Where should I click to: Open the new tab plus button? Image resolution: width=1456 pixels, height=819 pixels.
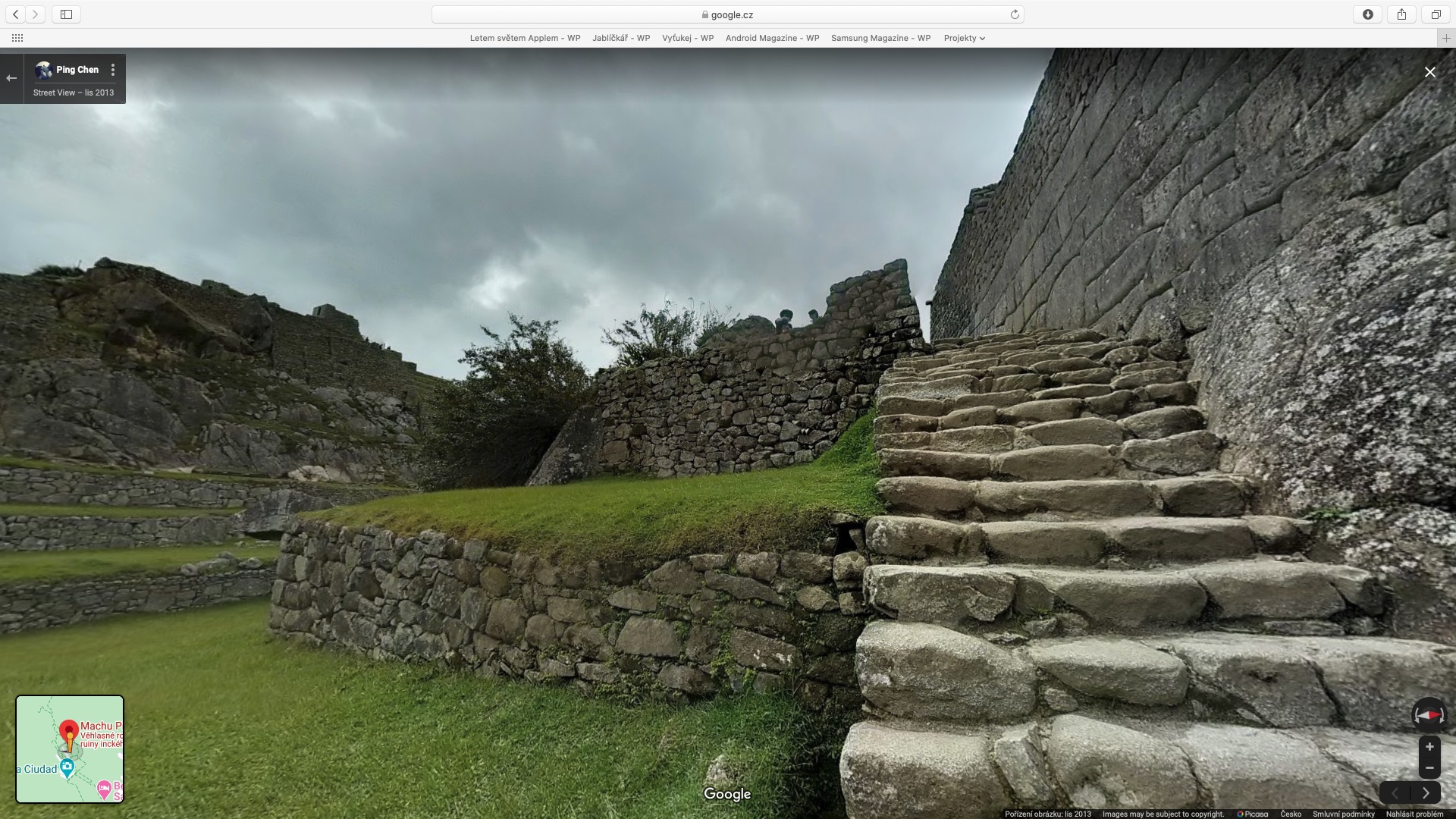pyautogui.click(x=1445, y=38)
